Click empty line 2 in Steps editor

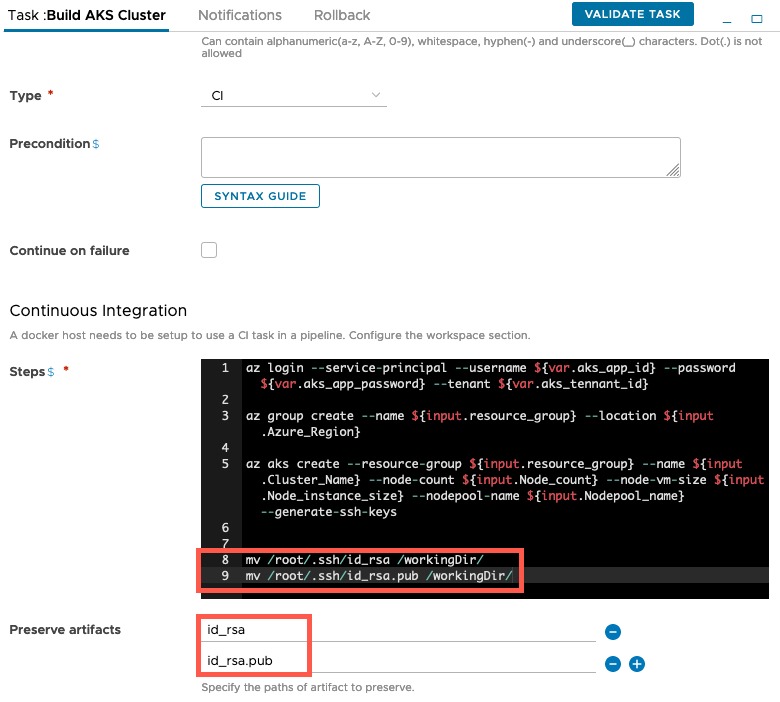tap(504, 400)
